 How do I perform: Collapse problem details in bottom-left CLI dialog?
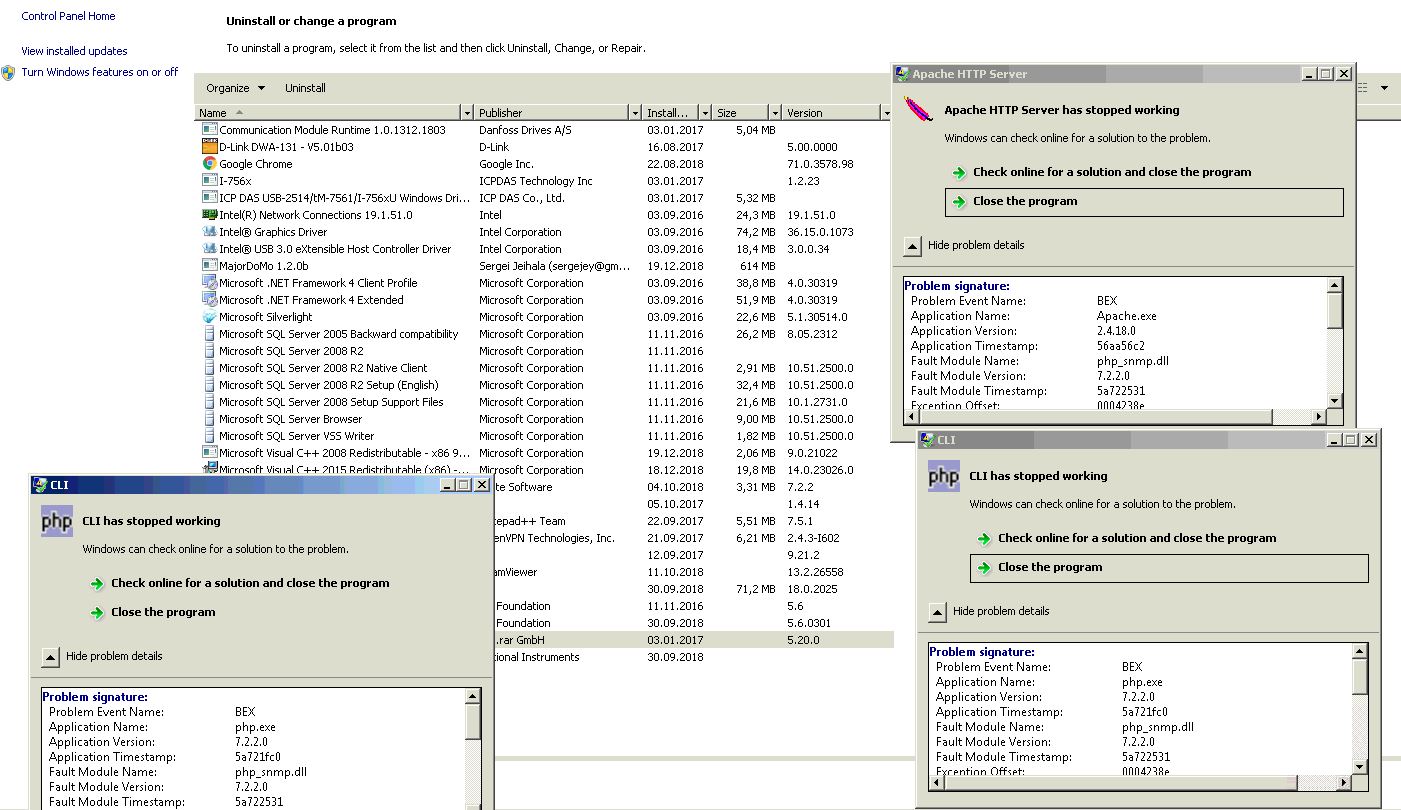51,657
